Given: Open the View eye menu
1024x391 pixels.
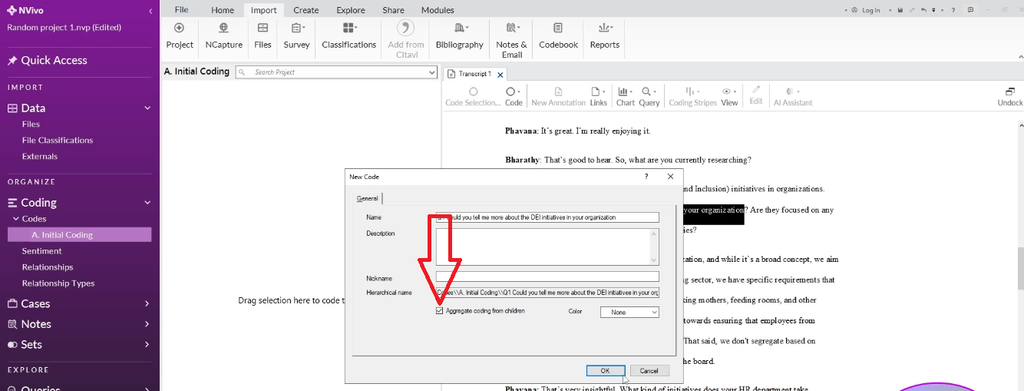Looking at the screenshot, I should coord(729,97).
